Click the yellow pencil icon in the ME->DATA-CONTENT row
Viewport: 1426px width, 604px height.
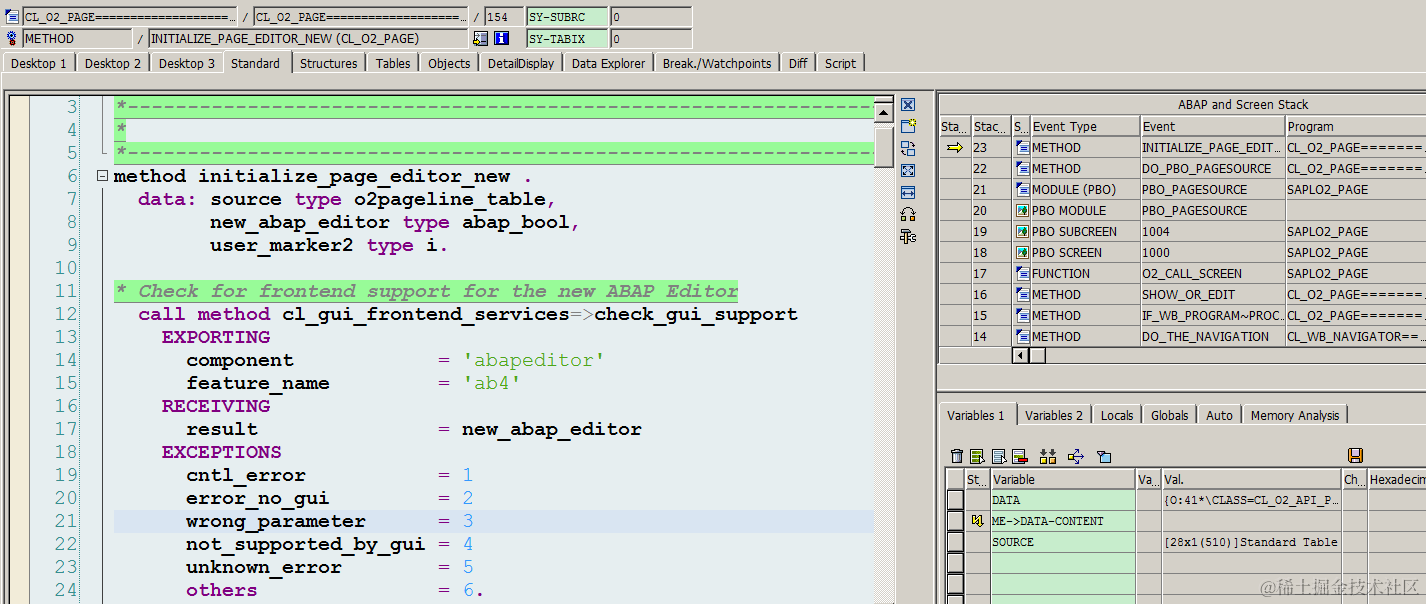[x=977, y=521]
